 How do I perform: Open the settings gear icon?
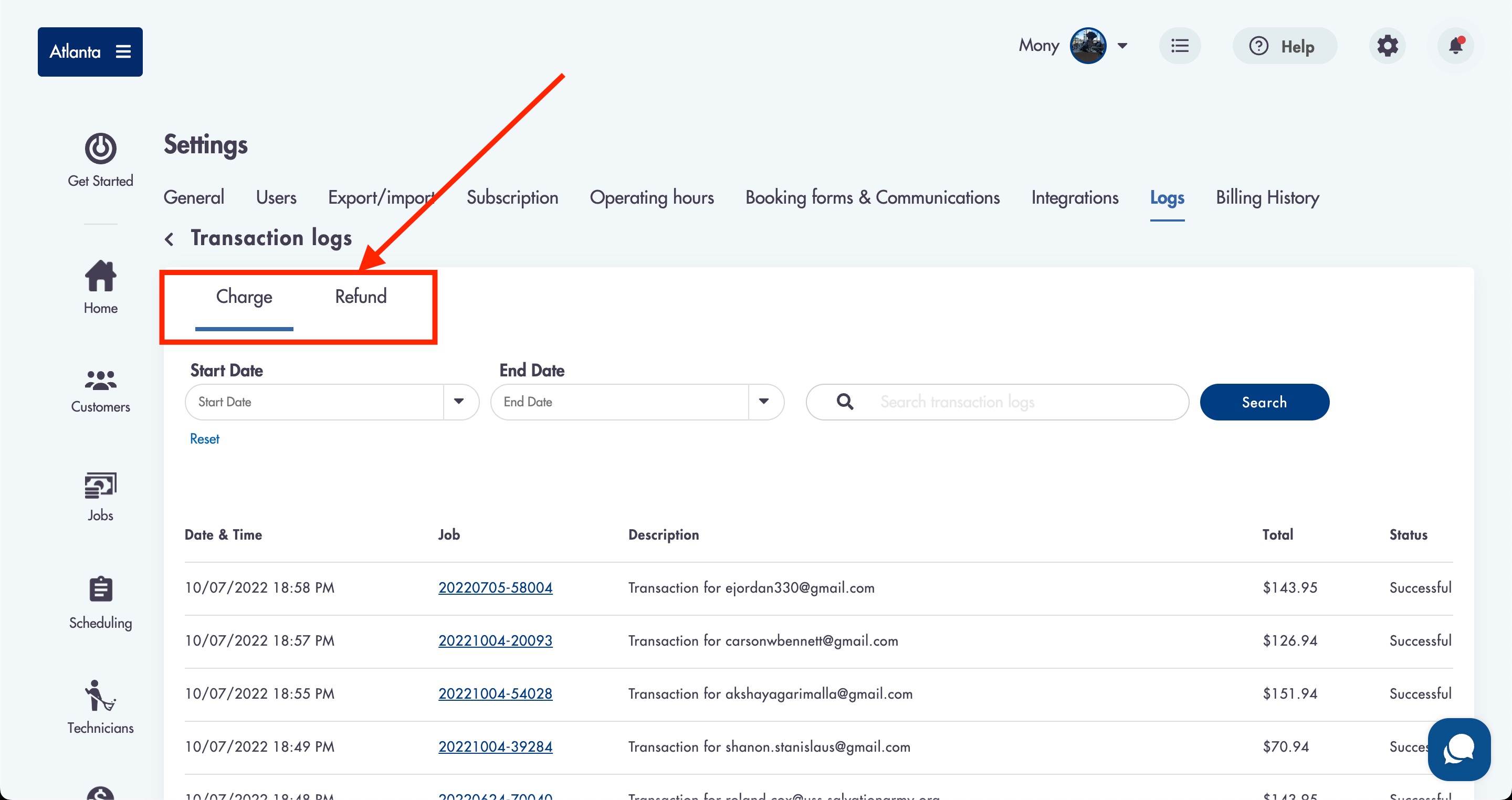coord(1388,46)
